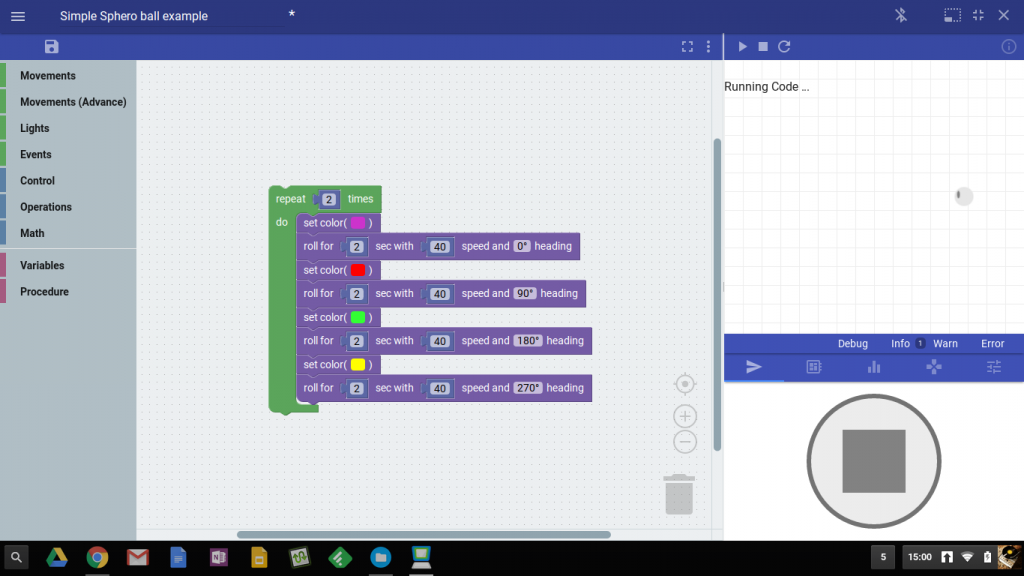Select the Warn log filter
This screenshot has height=576, width=1024.
pyautogui.click(x=945, y=343)
